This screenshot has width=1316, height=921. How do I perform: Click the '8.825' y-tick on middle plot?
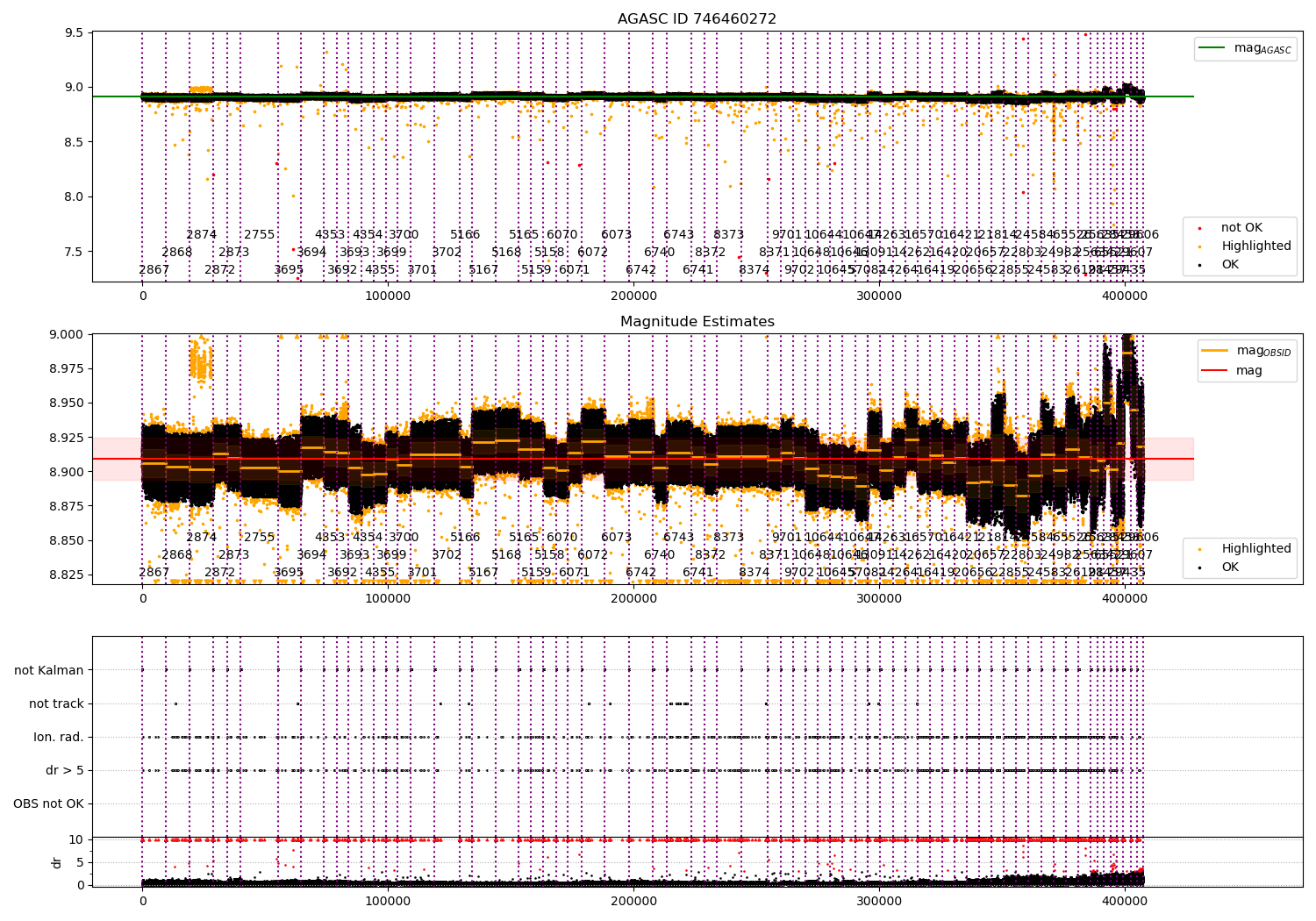[68, 575]
